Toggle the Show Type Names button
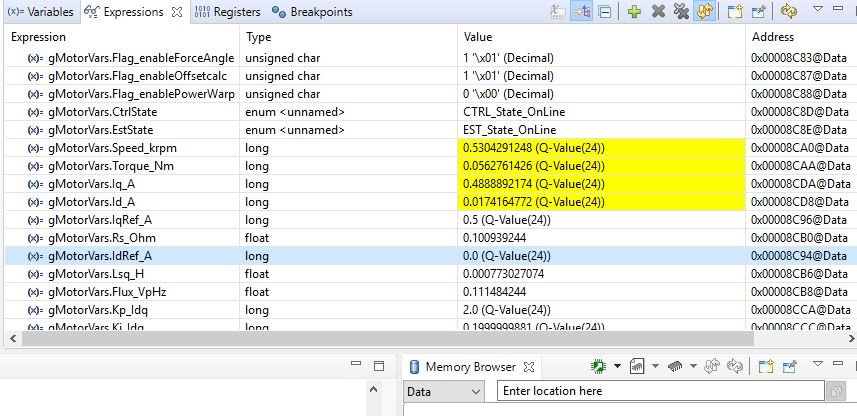857x416 pixels. (x=557, y=11)
